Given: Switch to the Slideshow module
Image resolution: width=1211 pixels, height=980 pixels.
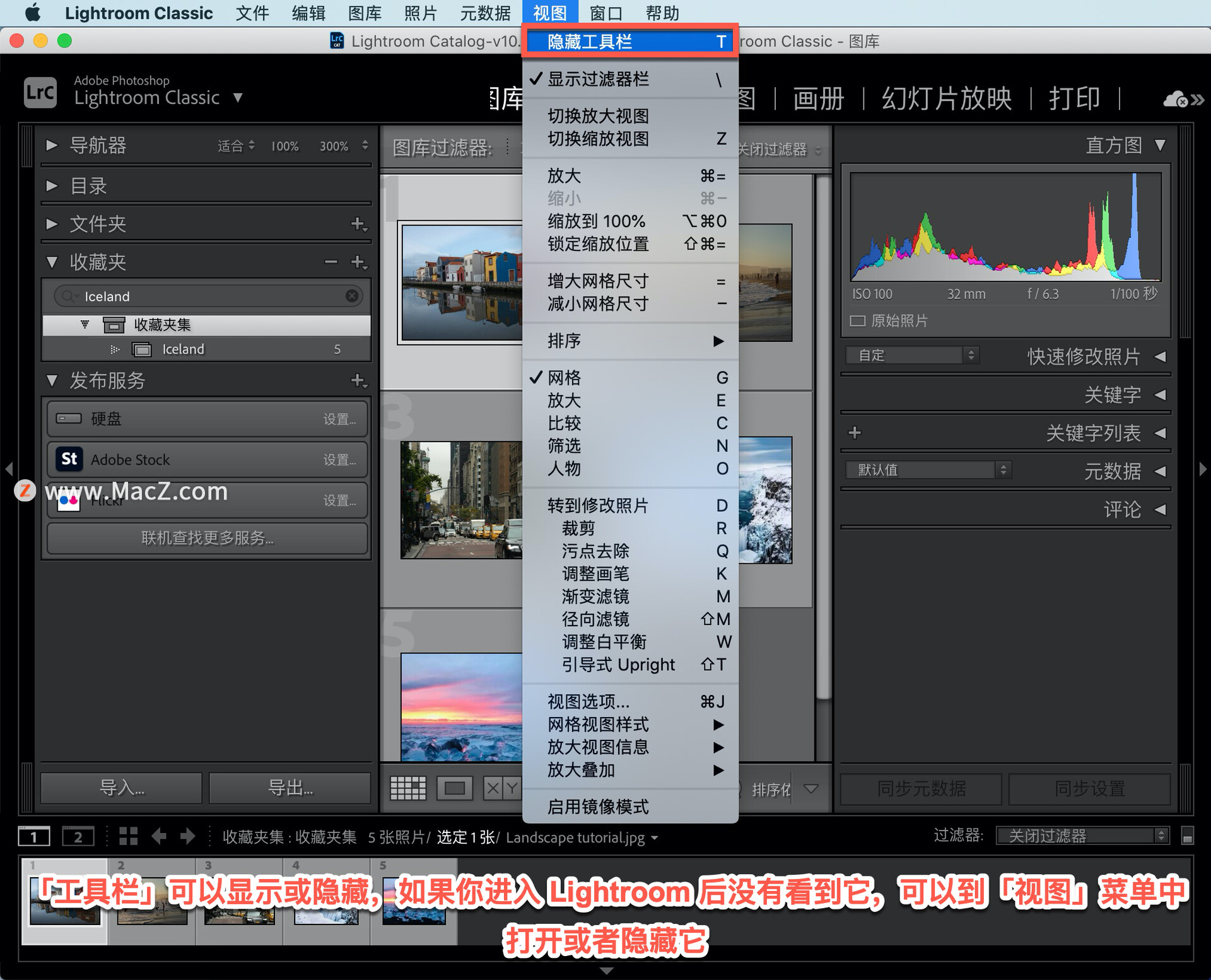Looking at the screenshot, I should click(x=947, y=99).
